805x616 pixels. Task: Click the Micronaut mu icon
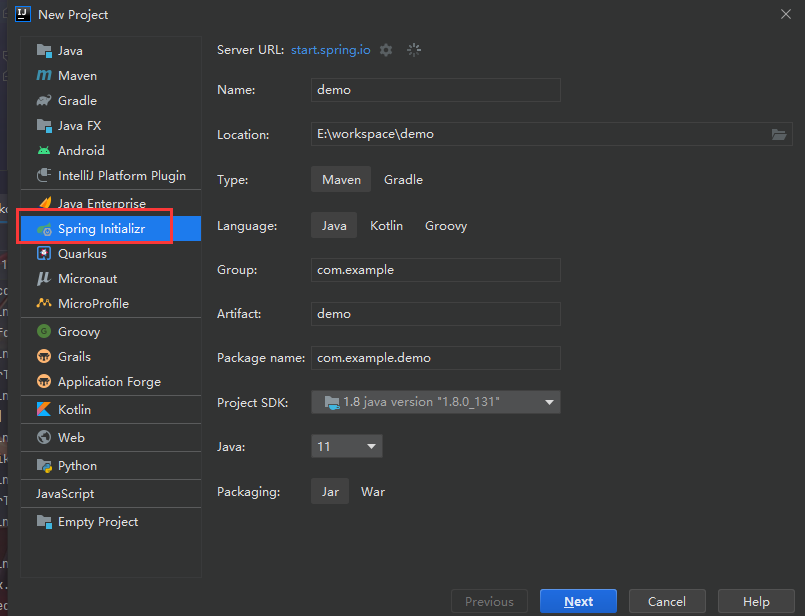tap(44, 279)
